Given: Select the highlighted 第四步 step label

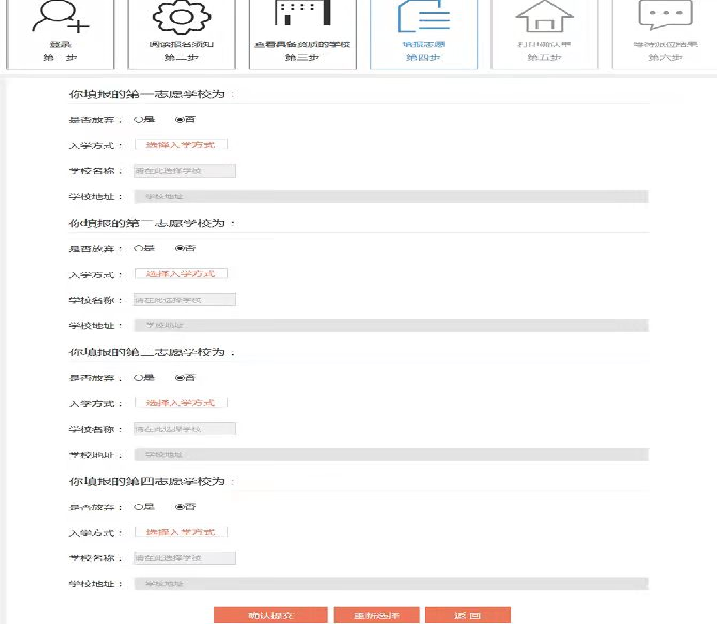Looking at the screenshot, I should [x=423, y=58].
